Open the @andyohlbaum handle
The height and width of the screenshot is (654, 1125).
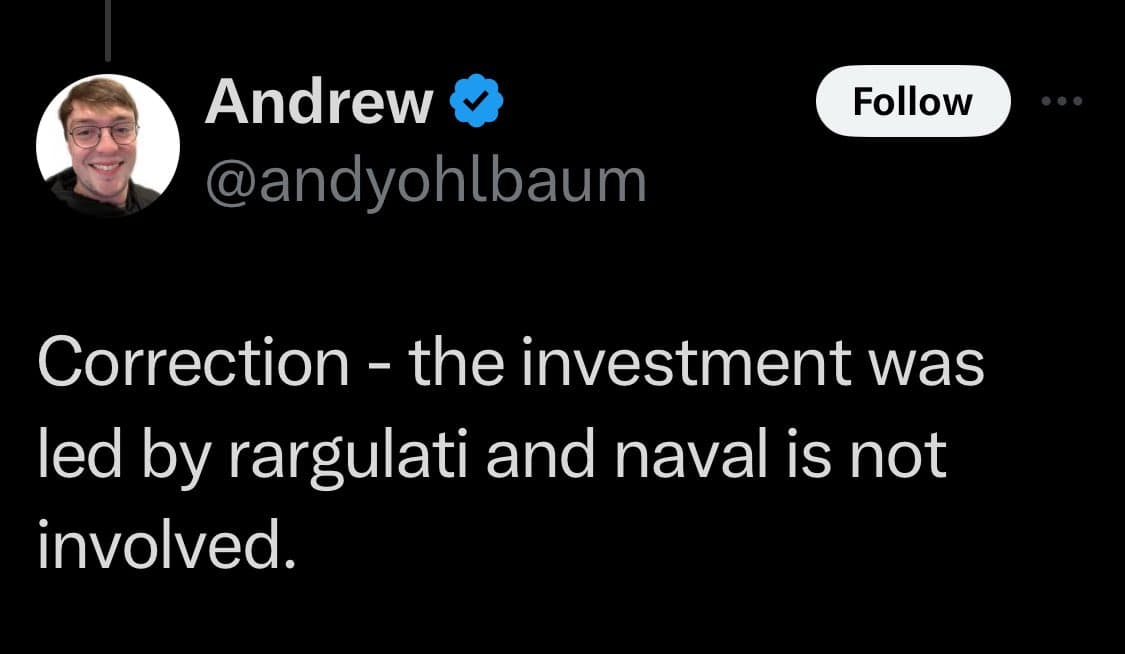tap(425, 181)
